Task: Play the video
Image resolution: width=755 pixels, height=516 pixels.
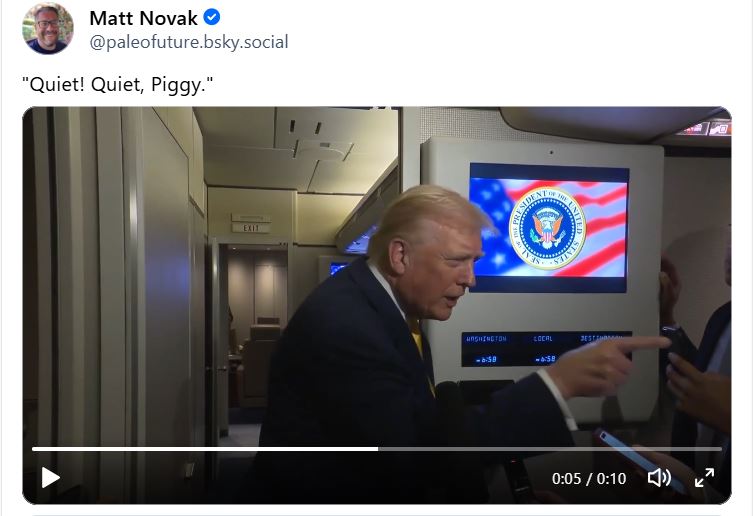Action: (51, 478)
